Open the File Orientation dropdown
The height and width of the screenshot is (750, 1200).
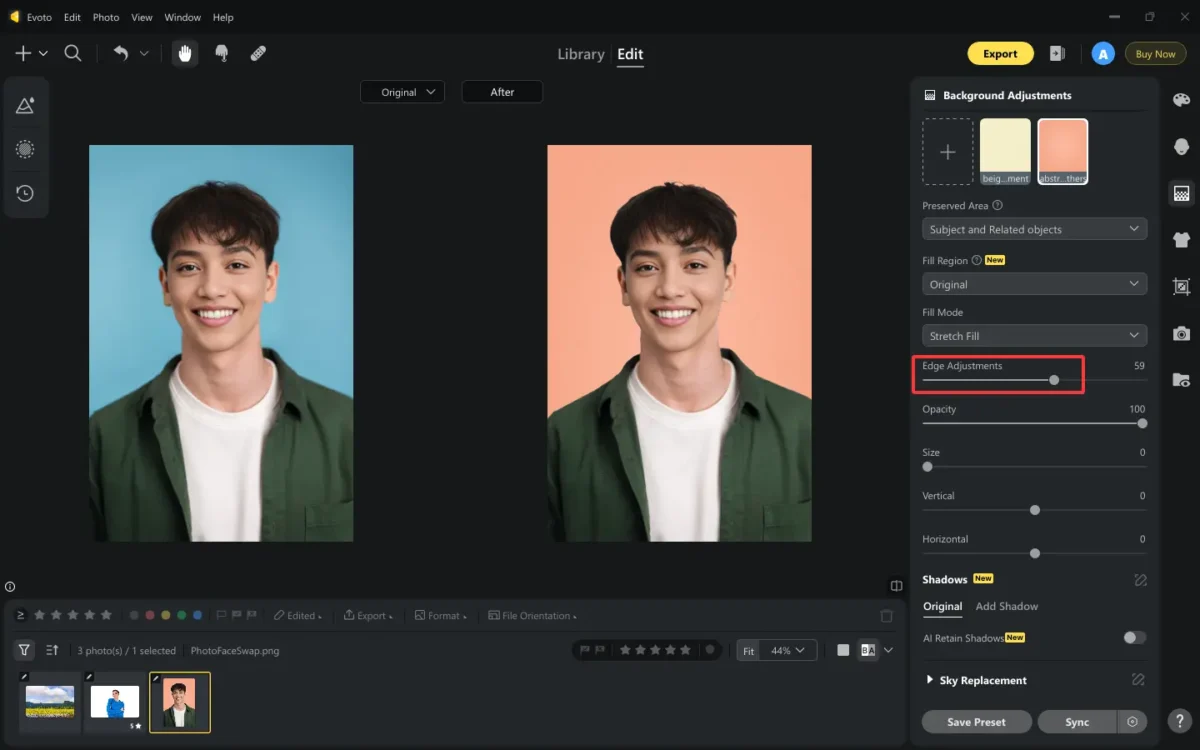[x=534, y=616]
